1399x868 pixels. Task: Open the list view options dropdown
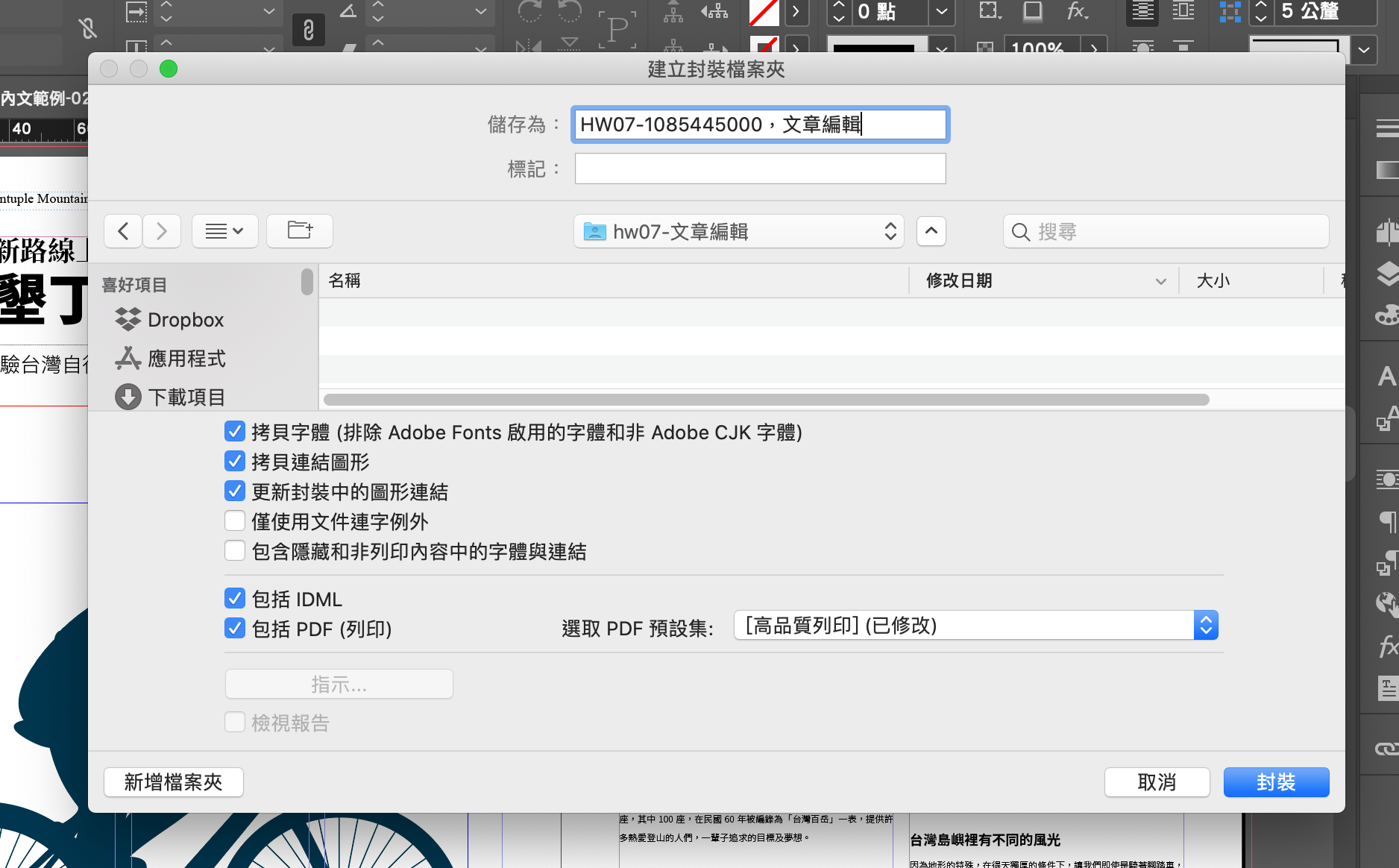pyautogui.click(x=224, y=231)
